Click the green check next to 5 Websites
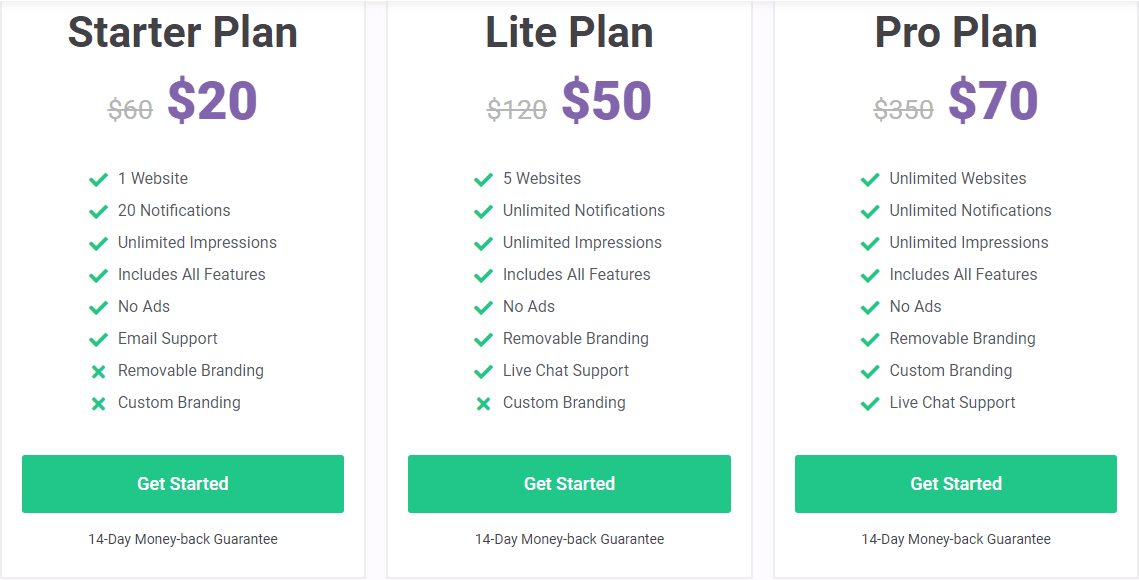This screenshot has height=580, width=1139. click(484, 178)
